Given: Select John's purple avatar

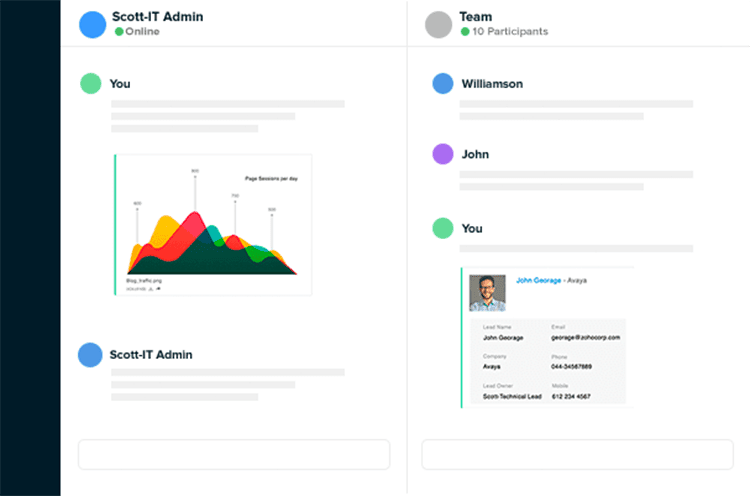Looking at the screenshot, I should tap(442, 155).
